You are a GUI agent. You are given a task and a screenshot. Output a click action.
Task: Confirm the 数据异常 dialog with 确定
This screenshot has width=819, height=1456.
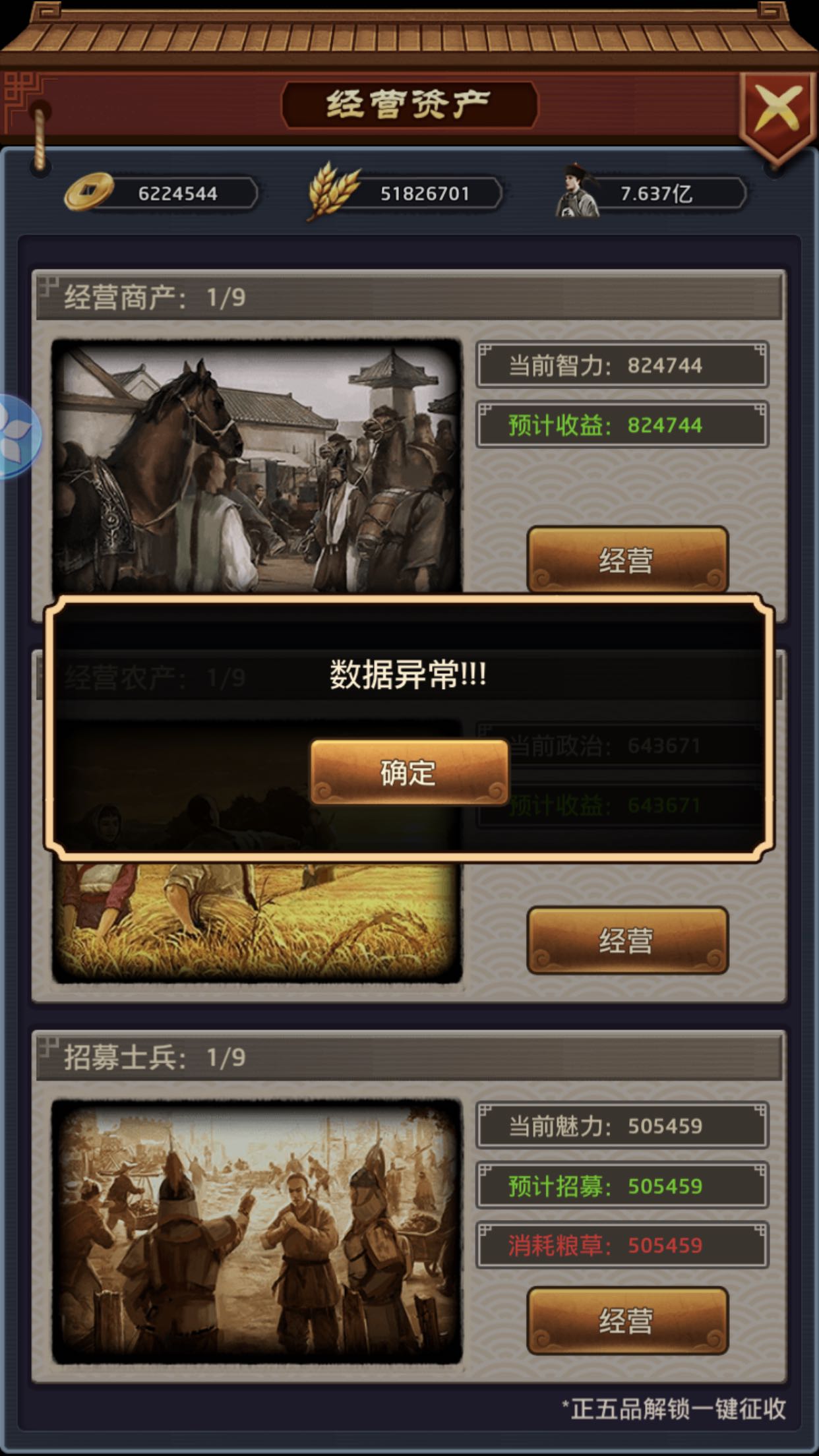pyautogui.click(x=409, y=772)
